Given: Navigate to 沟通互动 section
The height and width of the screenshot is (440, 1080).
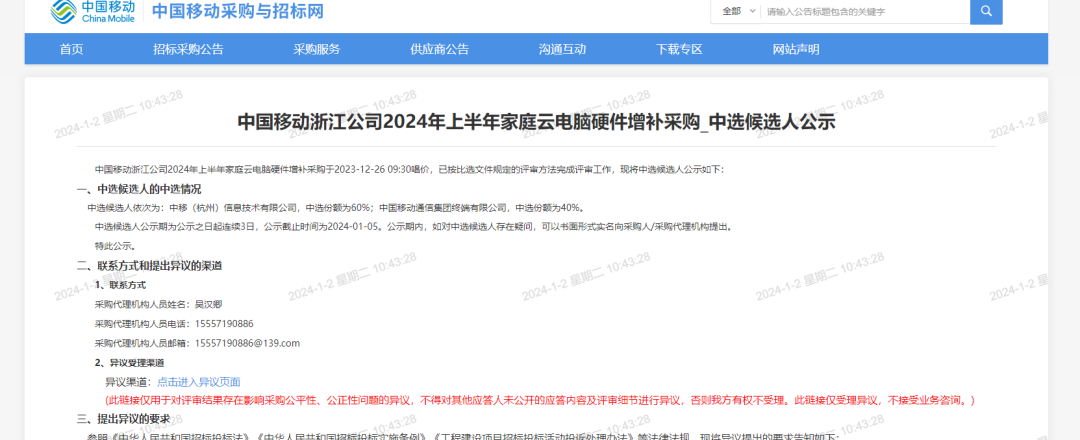Looking at the screenshot, I should 562,49.
